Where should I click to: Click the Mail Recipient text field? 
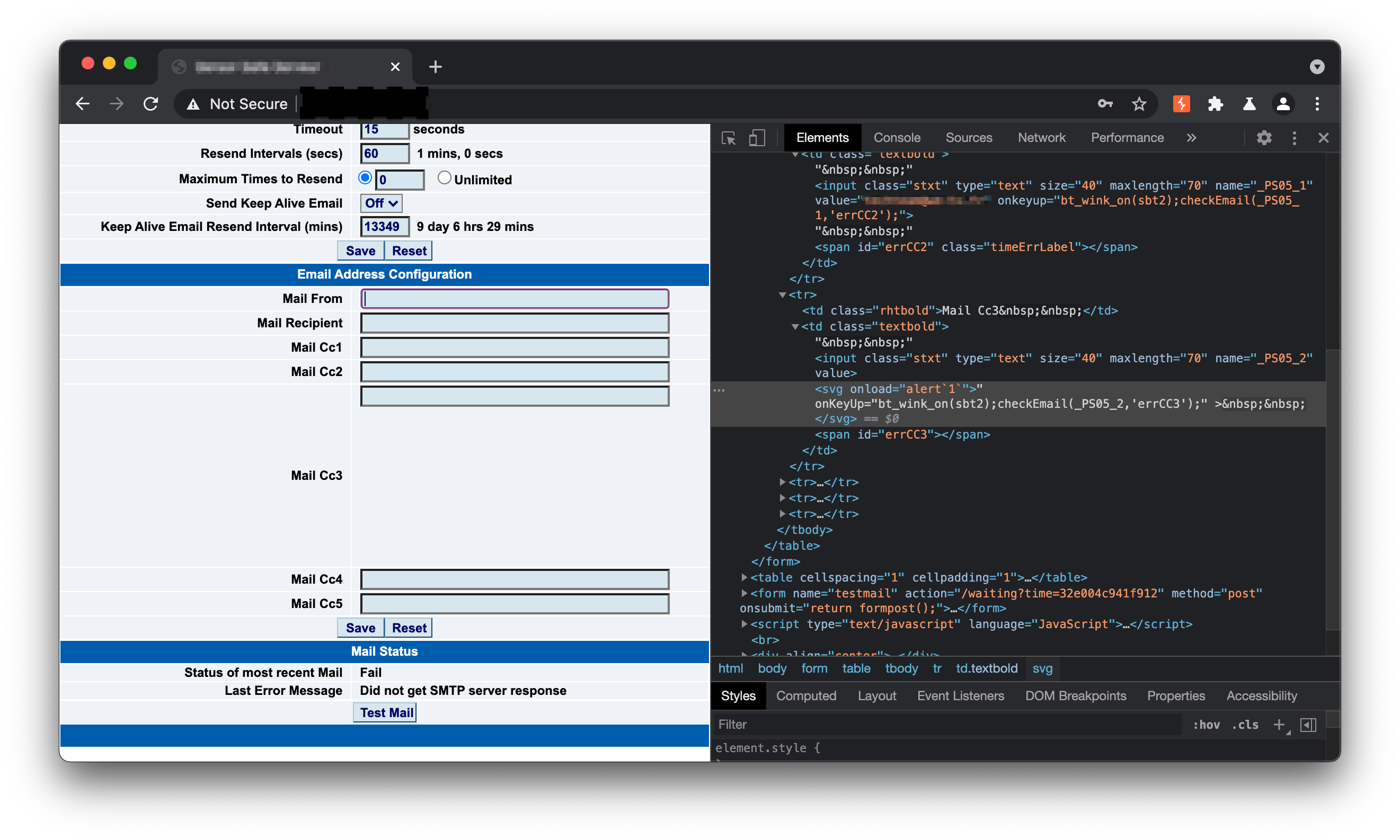coord(514,323)
